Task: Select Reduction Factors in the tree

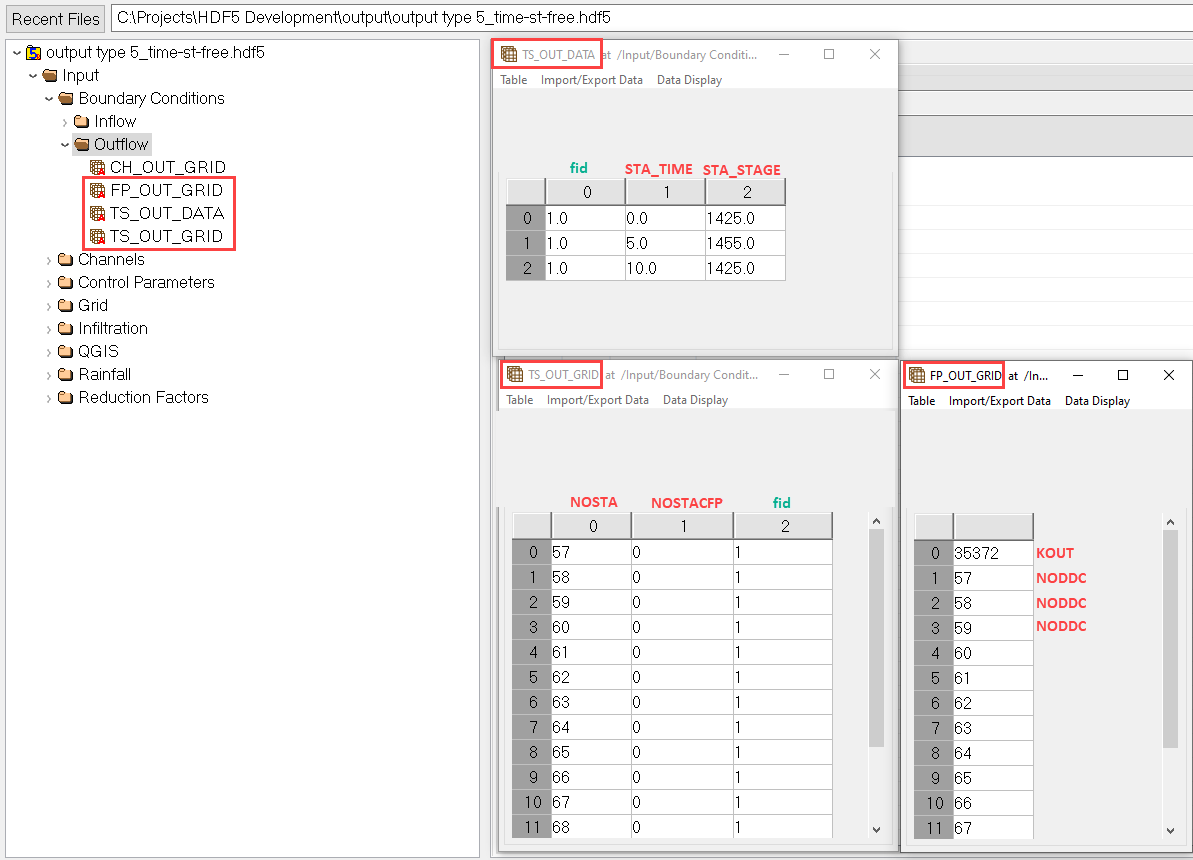Action: pos(143,398)
